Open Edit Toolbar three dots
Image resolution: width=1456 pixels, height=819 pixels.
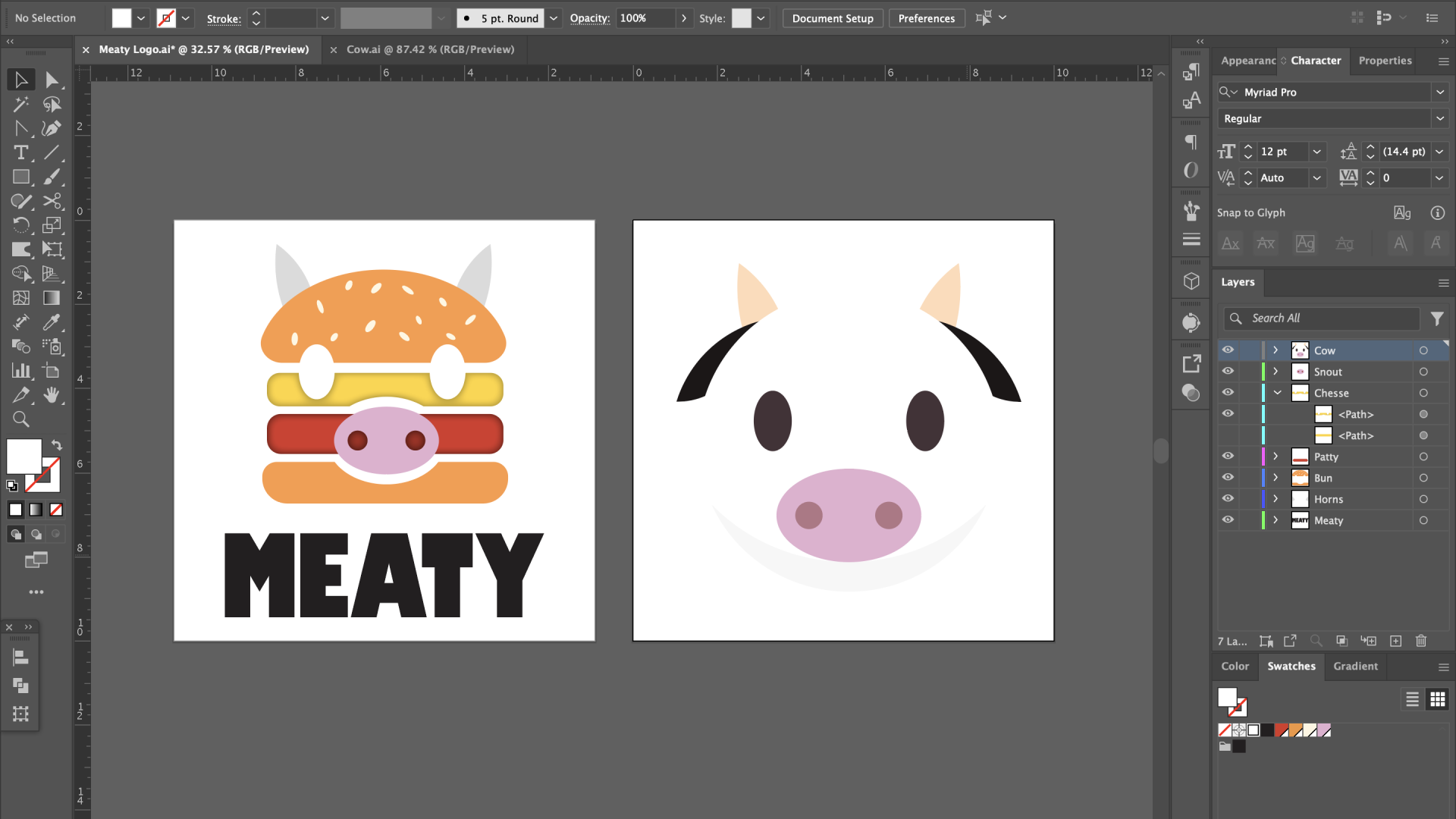(36, 592)
